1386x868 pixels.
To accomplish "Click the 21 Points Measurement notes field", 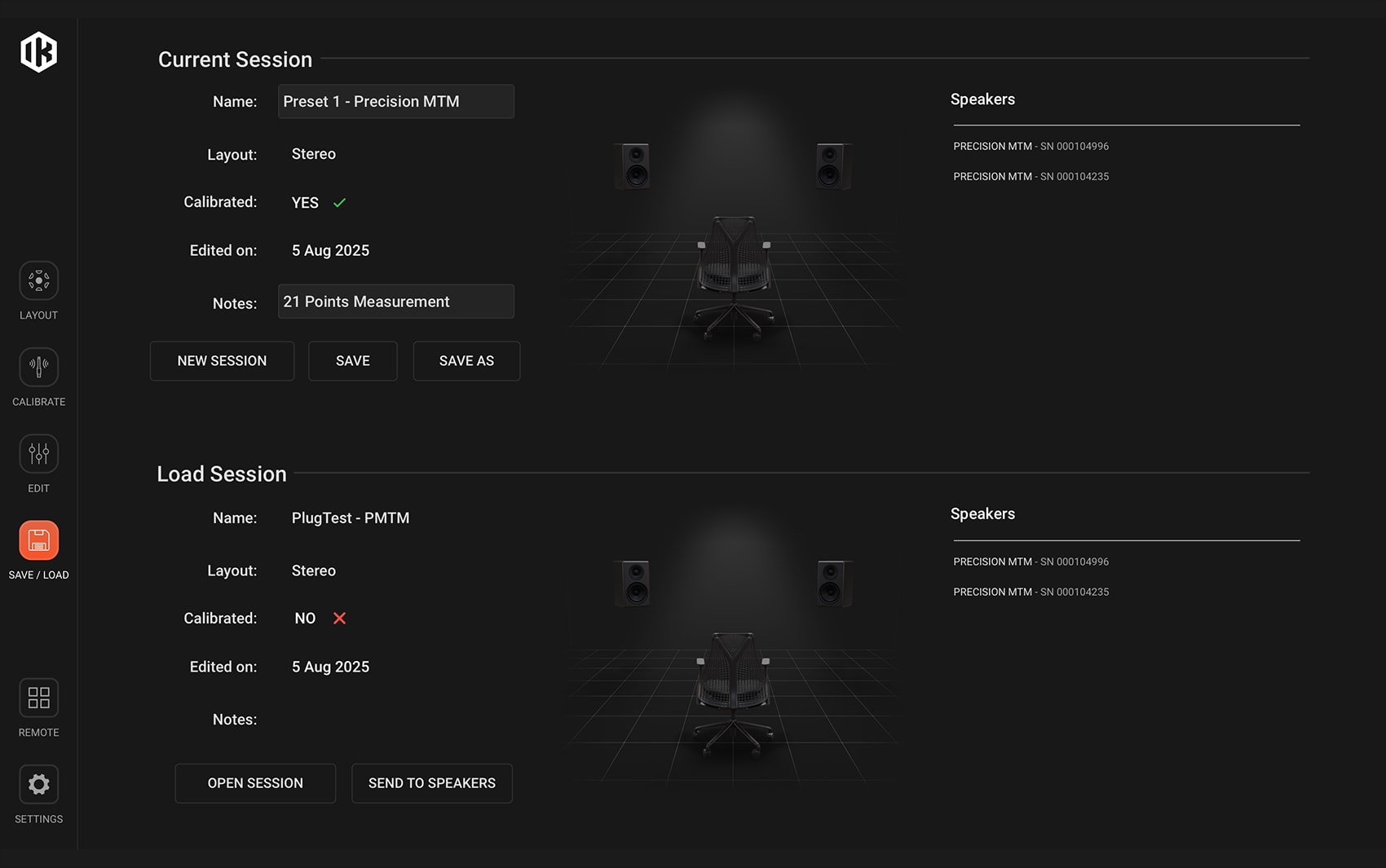I will (395, 302).
